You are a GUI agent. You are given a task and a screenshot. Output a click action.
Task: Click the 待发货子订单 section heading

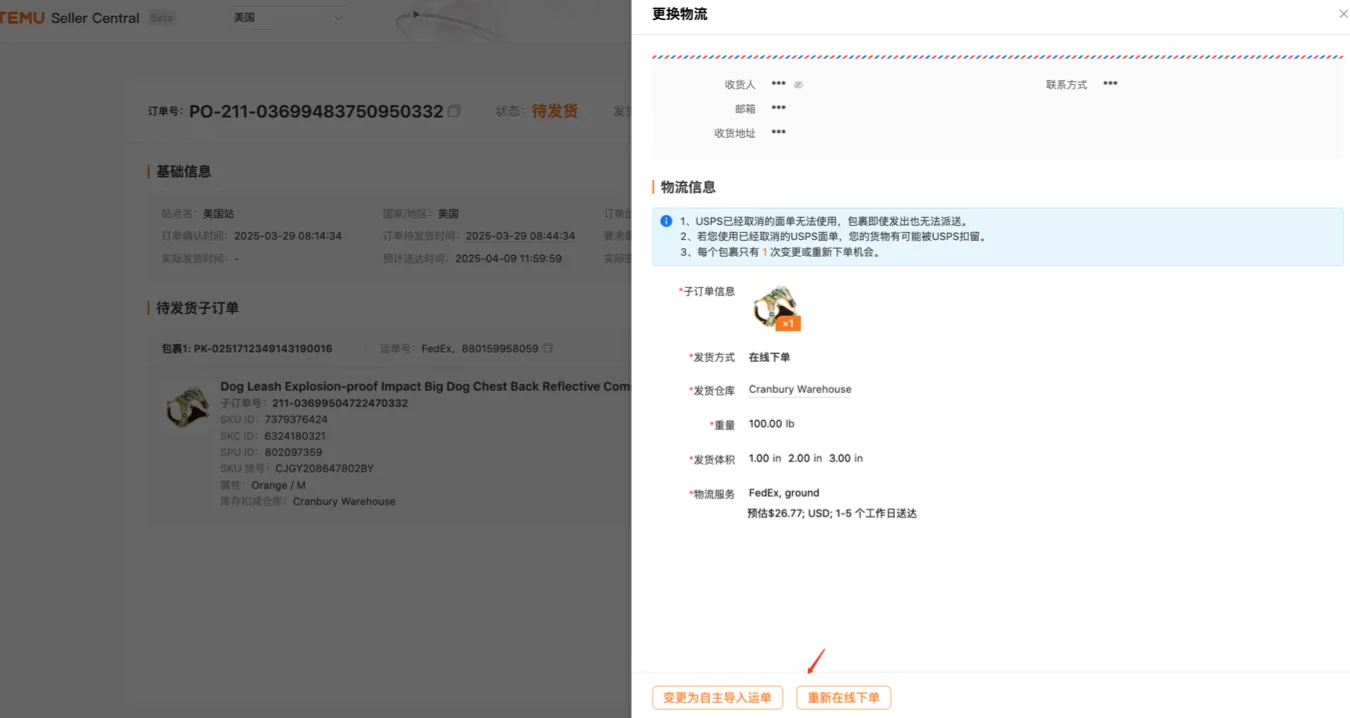click(197, 308)
